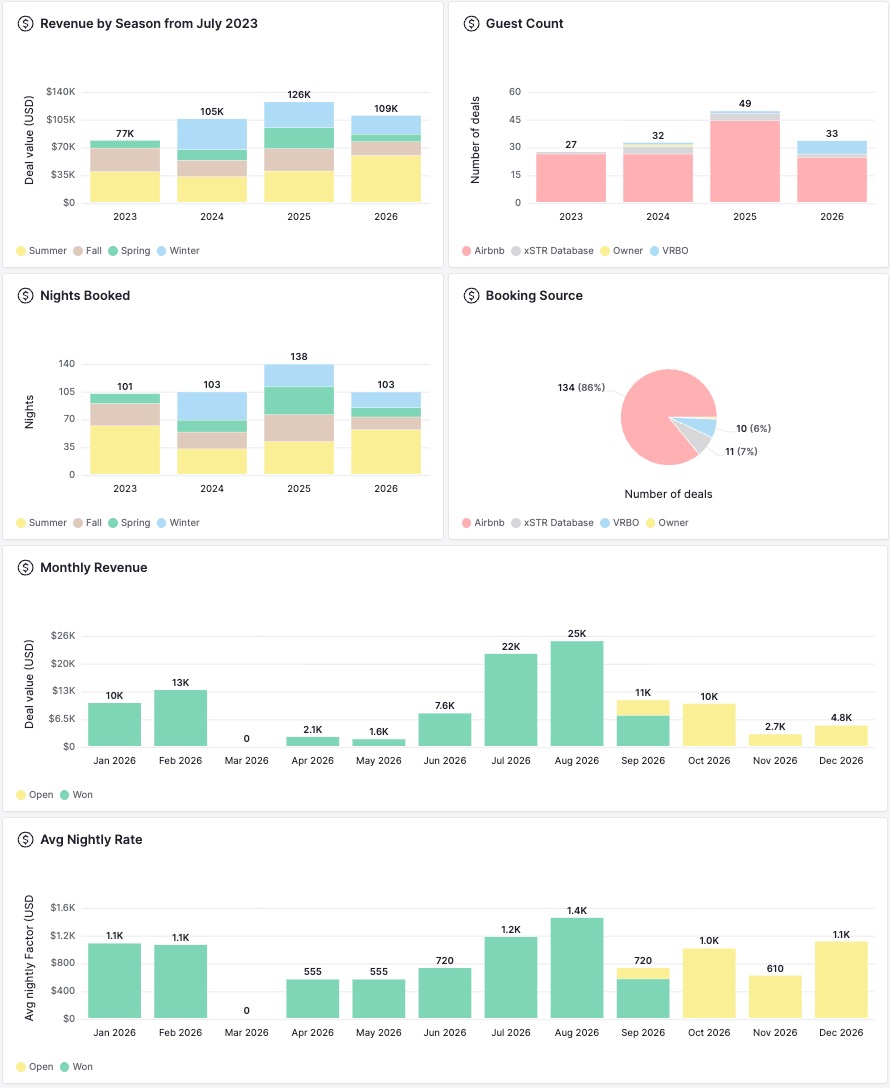Hide Winter series in Revenue by Season legend
The width and height of the screenshot is (890, 1088).
pyautogui.click(x=178, y=250)
